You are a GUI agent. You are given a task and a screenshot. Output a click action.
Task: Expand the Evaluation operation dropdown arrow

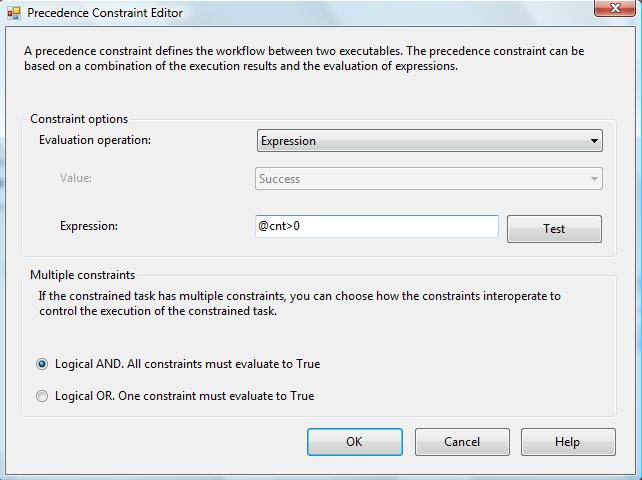coord(594,141)
